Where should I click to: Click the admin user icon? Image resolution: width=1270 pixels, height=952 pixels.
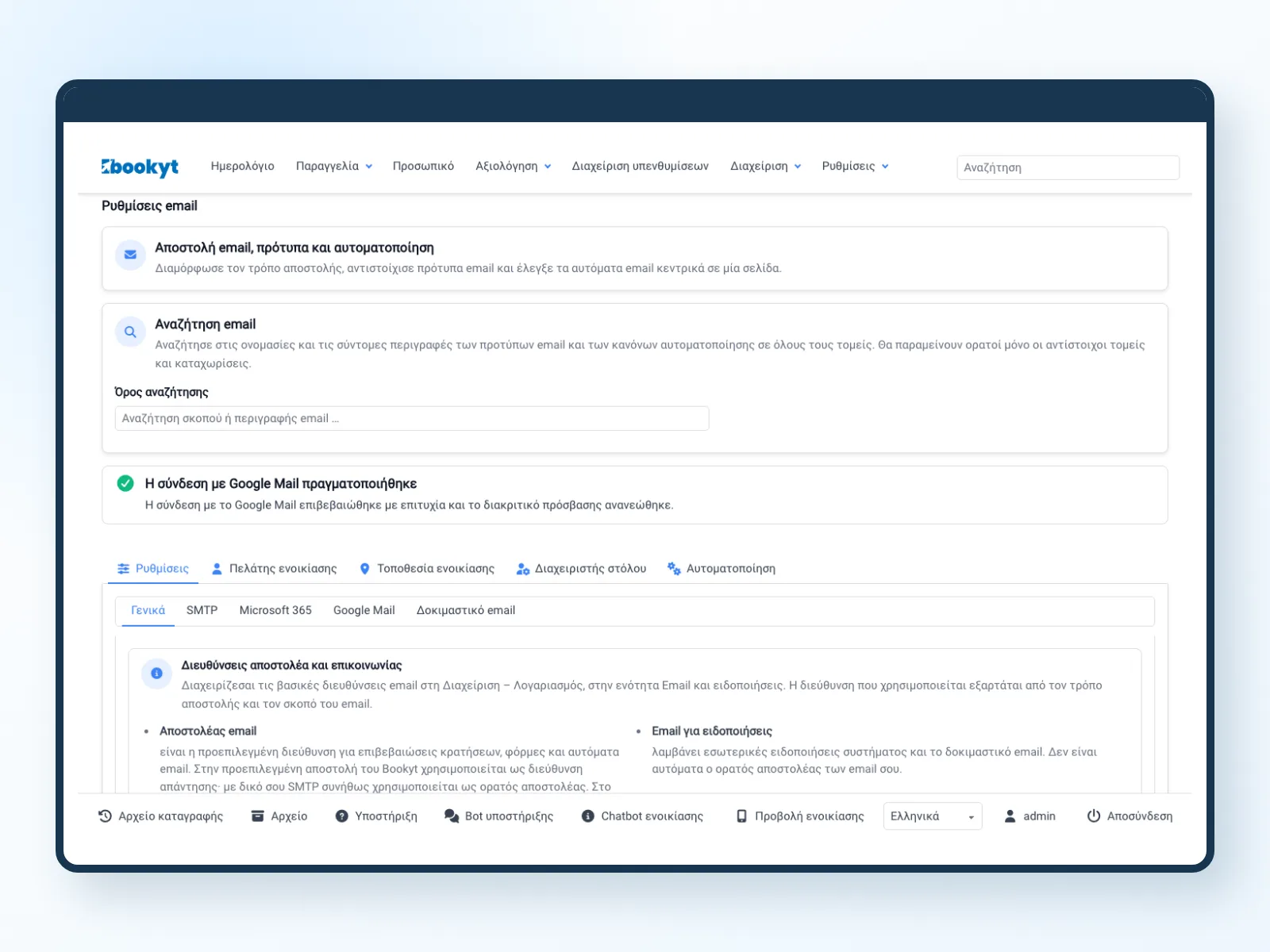[x=1010, y=816]
